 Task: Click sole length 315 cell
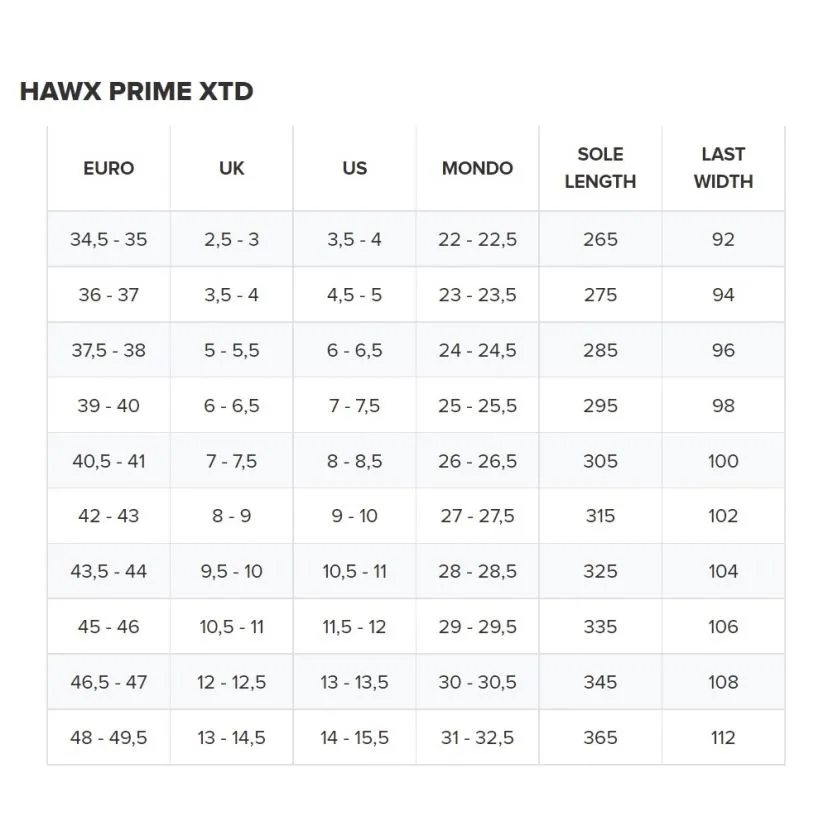[600, 516]
